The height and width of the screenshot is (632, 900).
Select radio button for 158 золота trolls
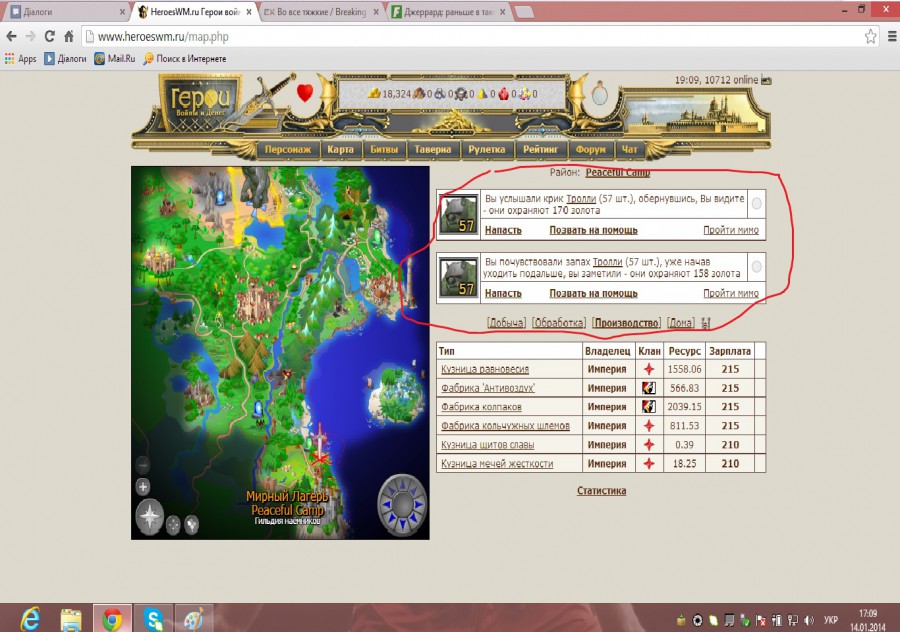(x=757, y=266)
